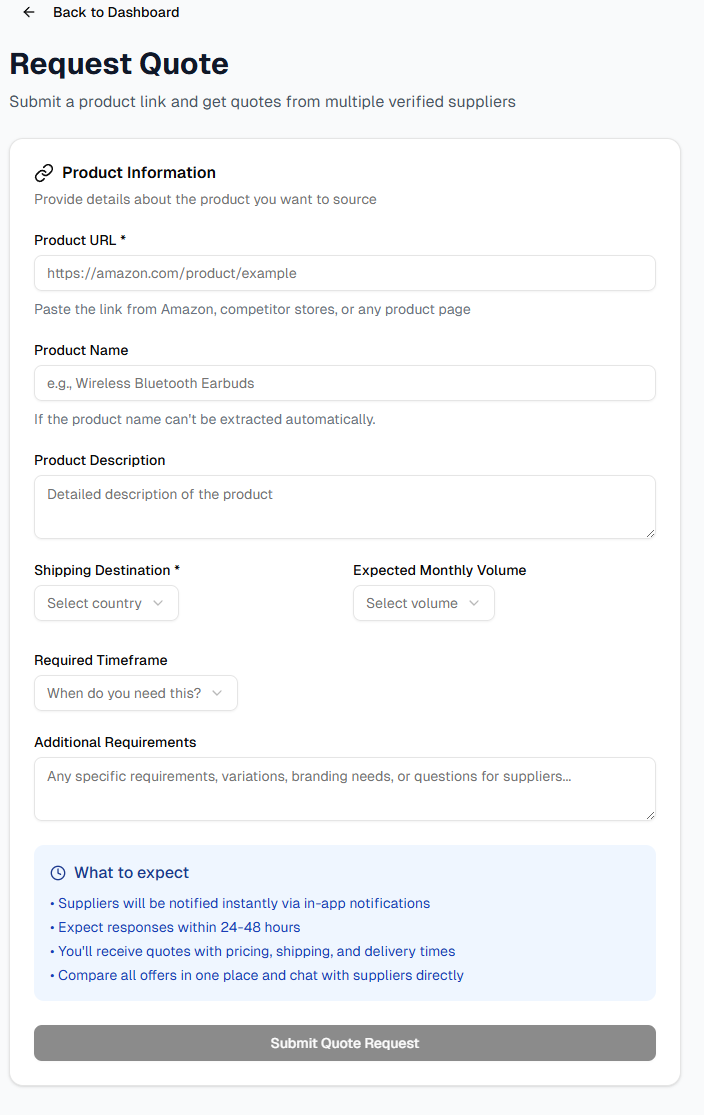The height and width of the screenshot is (1115, 704).
Task: Click the Expected Monthly Volume label
Action: point(439,570)
